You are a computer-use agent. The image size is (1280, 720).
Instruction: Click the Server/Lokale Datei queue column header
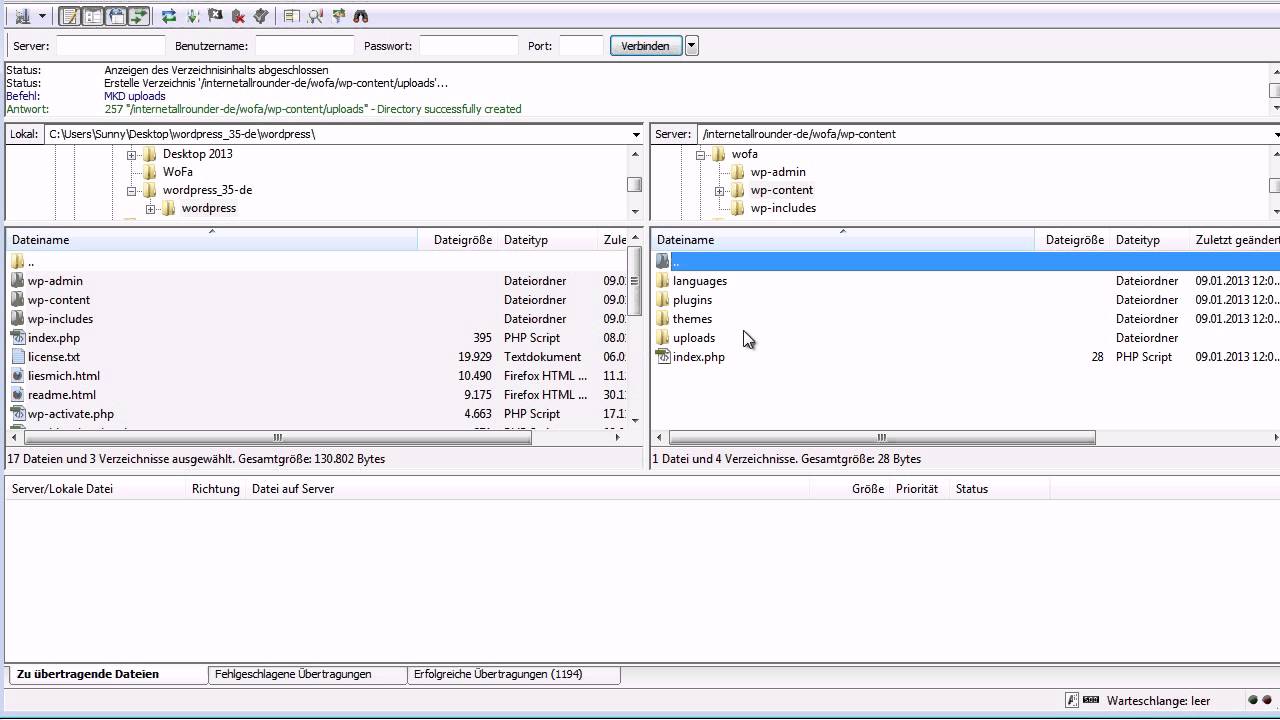[97, 489]
